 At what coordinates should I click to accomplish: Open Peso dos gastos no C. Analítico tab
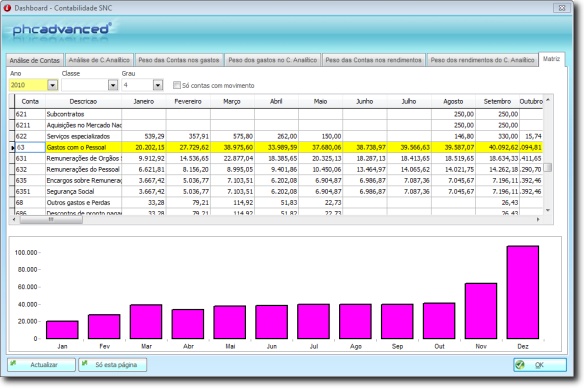coord(273,60)
